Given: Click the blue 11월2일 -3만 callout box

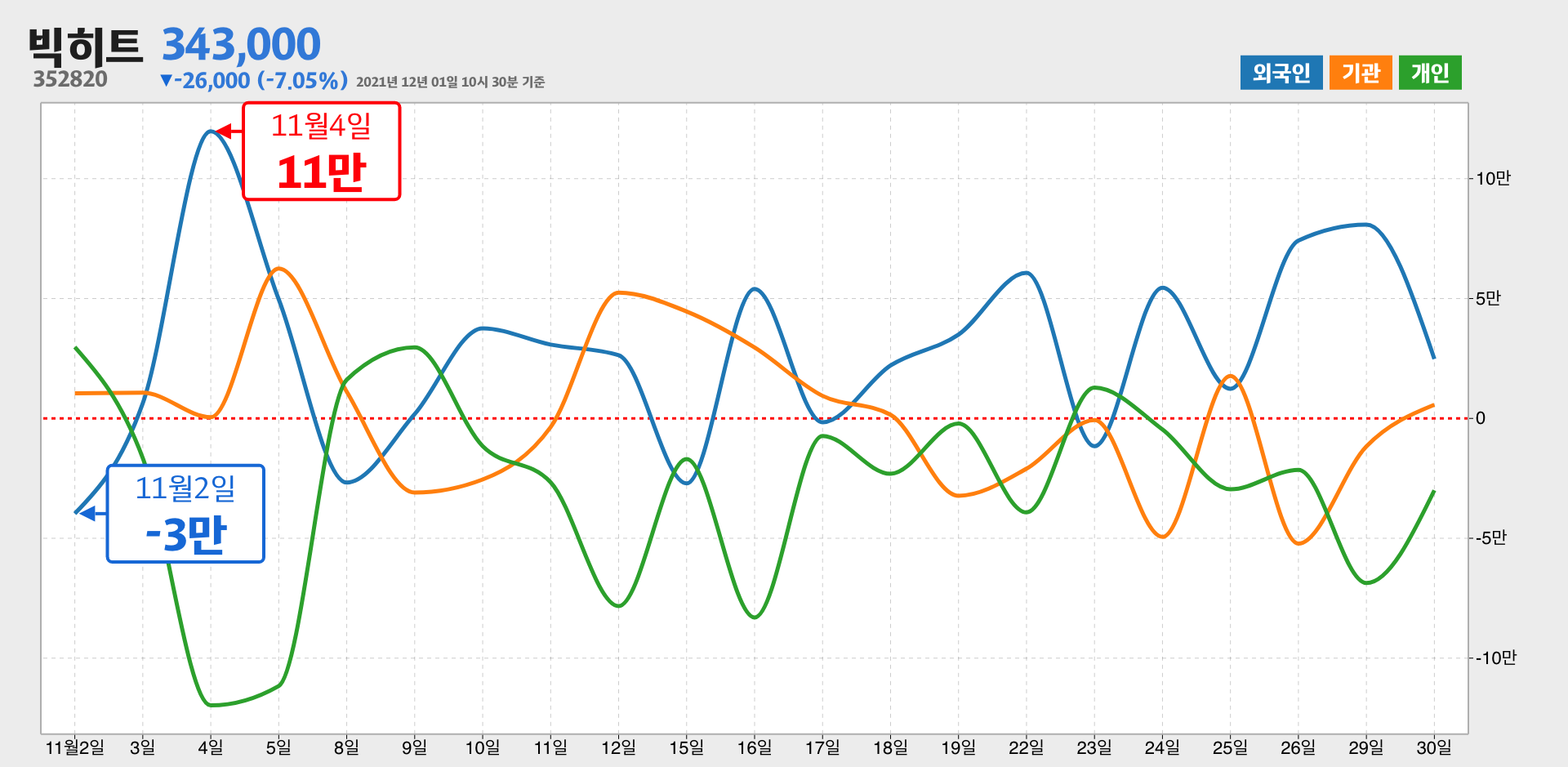Looking at the screenshot, I should tap(185, 514).
